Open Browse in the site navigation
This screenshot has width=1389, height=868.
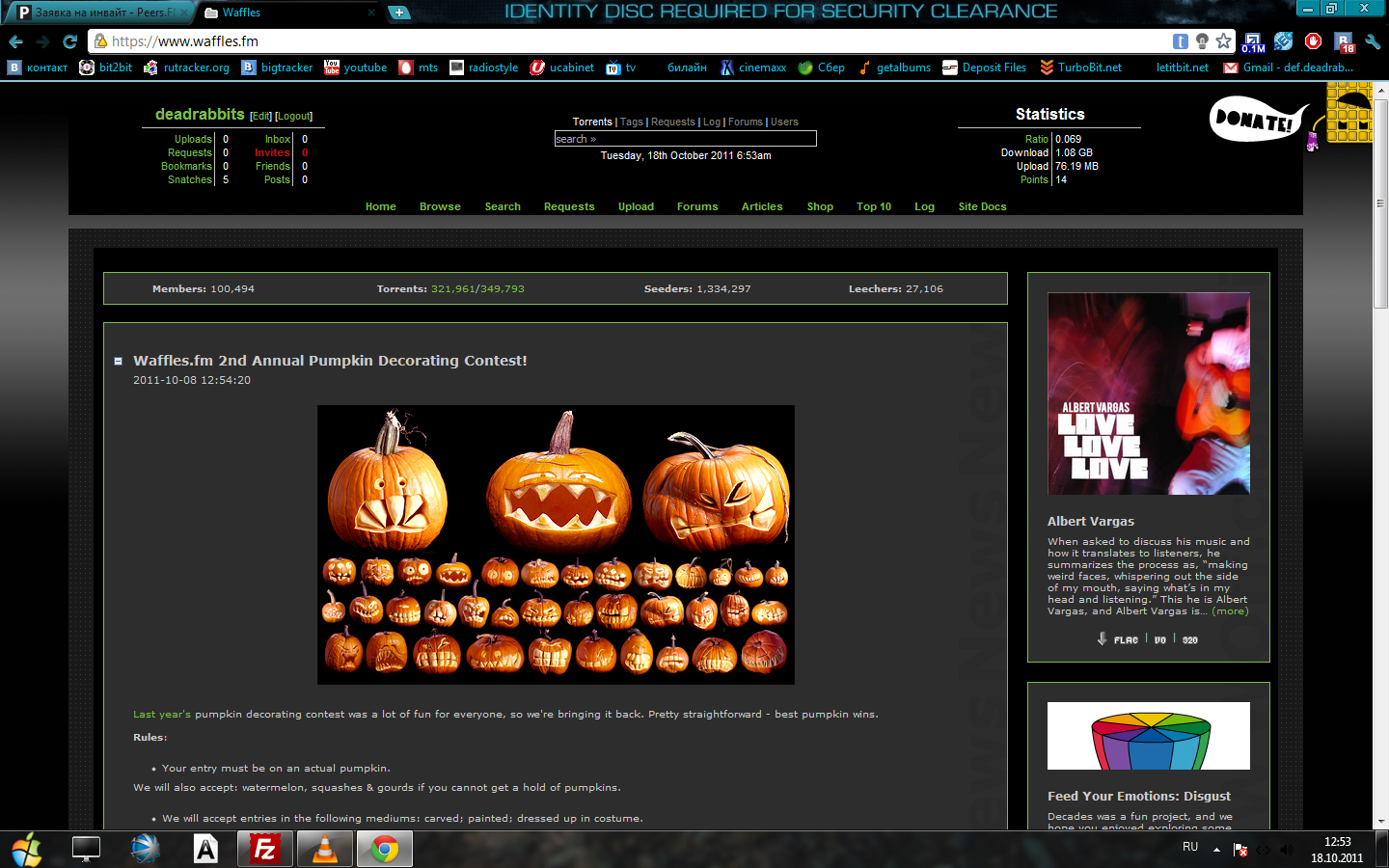[x=440, y=206]
